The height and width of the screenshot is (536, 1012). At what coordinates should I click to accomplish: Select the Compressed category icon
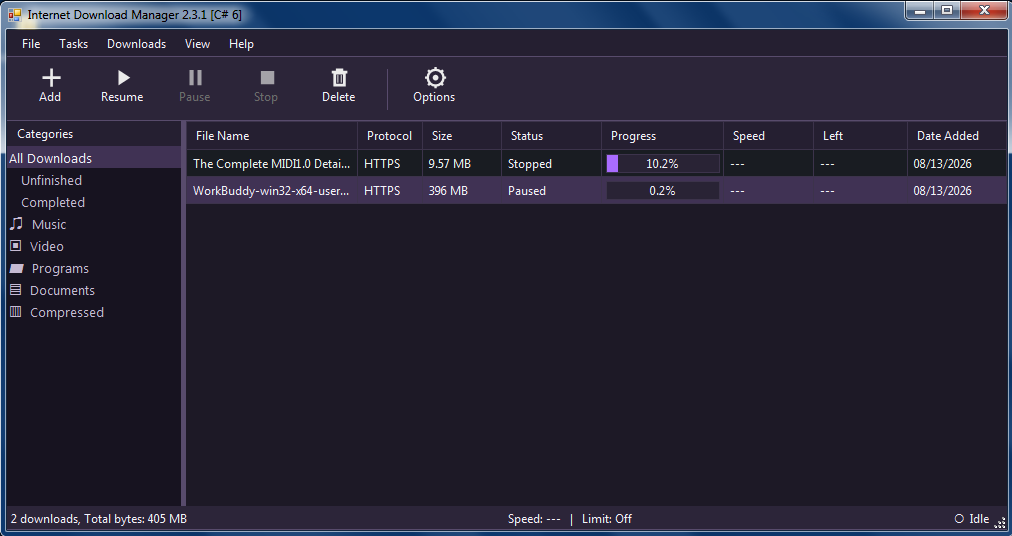[16, 312]
